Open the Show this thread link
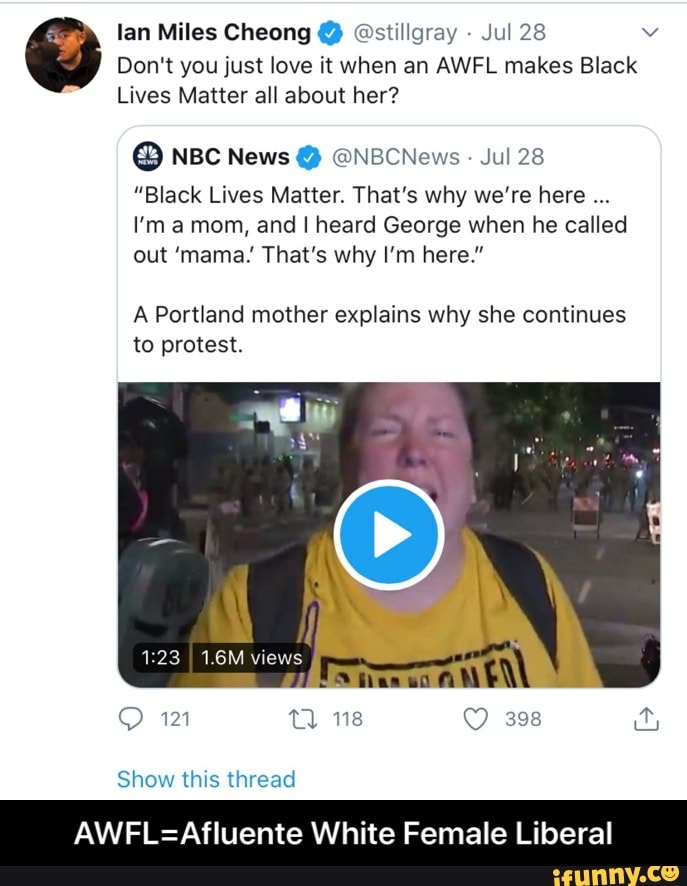This screenshot has width=687, height=886. coord(206,779)
